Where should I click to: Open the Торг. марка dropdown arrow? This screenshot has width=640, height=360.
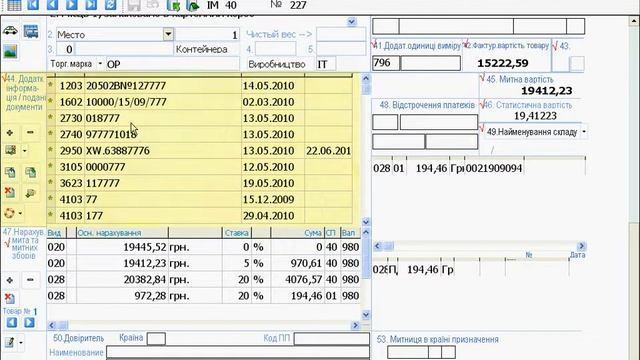coord(100,64)
